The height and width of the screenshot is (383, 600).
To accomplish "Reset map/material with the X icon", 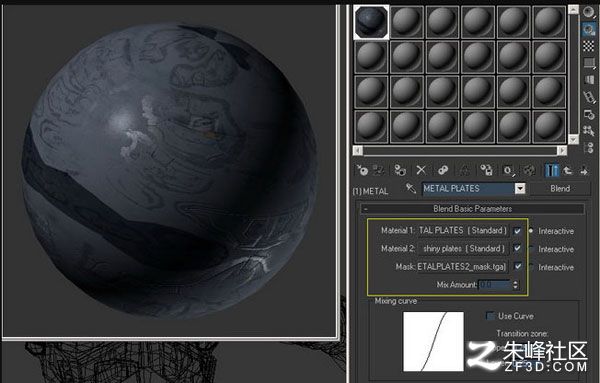I will [x=421, y=170].
